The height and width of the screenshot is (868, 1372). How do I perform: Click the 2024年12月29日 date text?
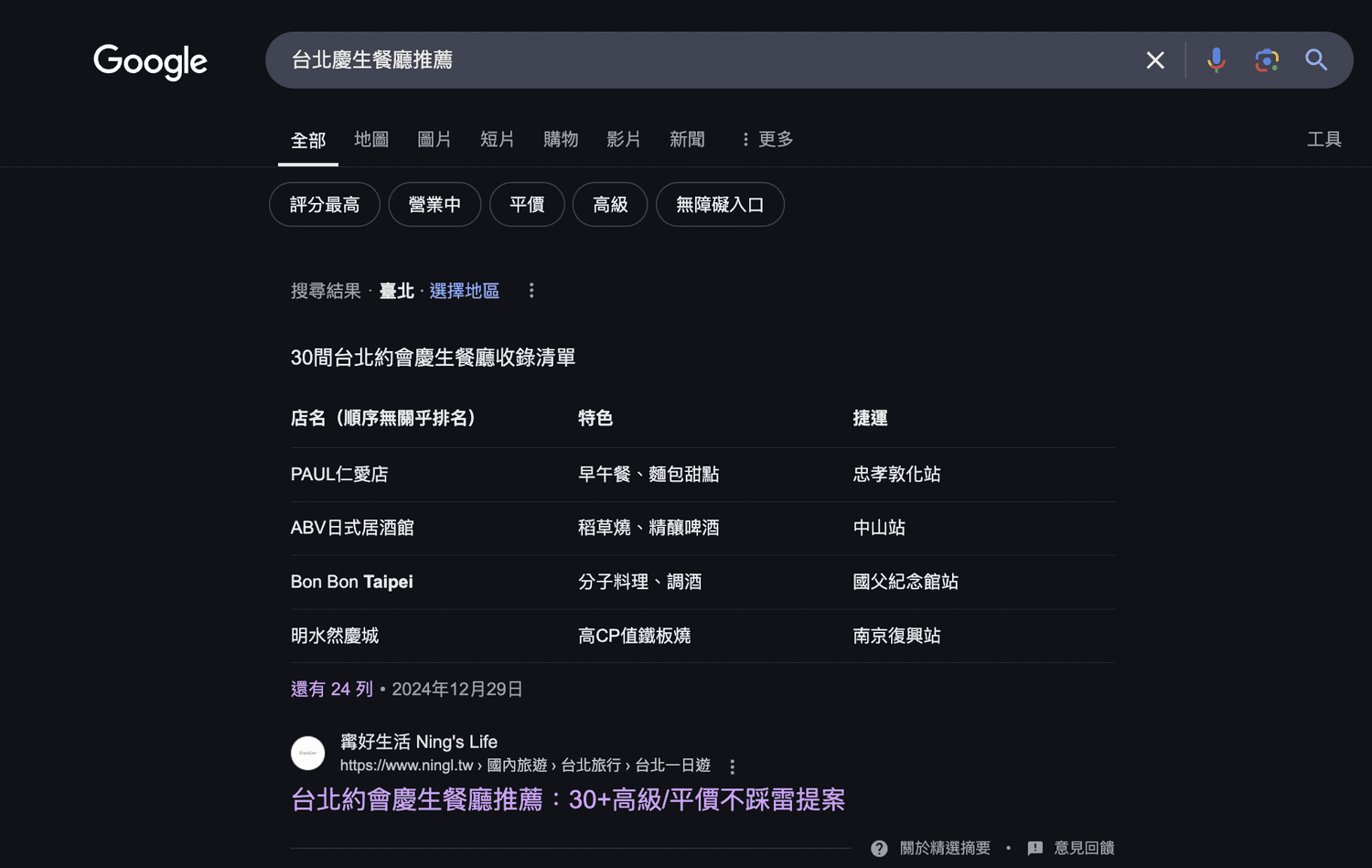tap(457, 689)
